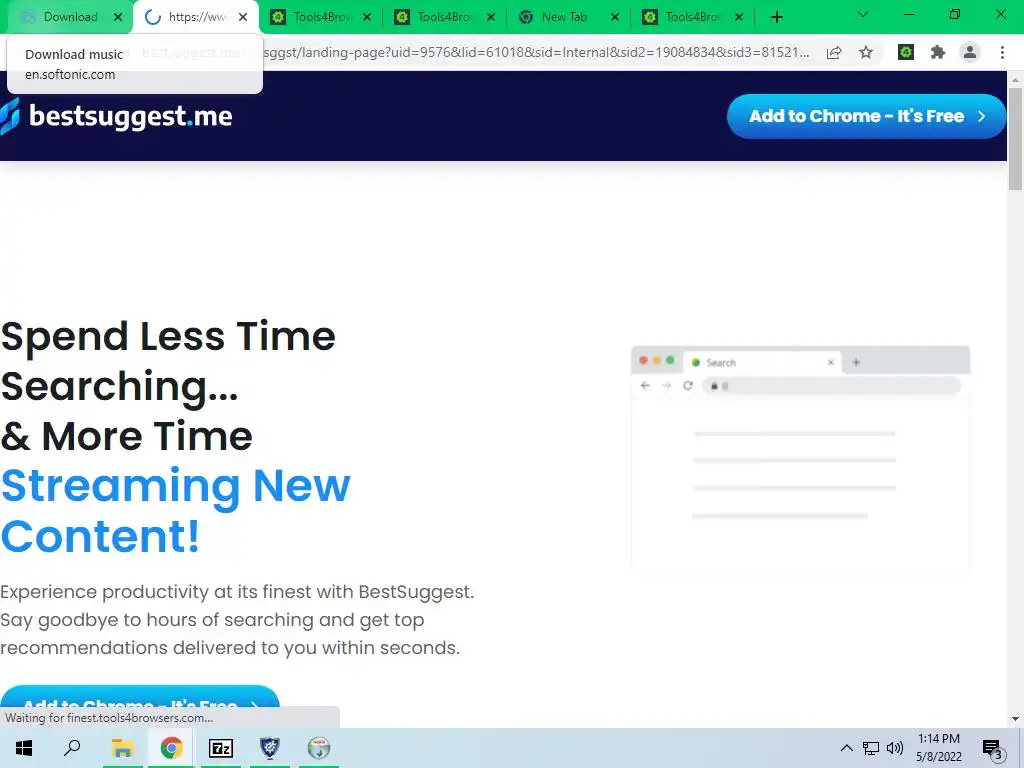Show hidden system tray icons
Screen dimensions: 1024x768
tap(846, 748)
